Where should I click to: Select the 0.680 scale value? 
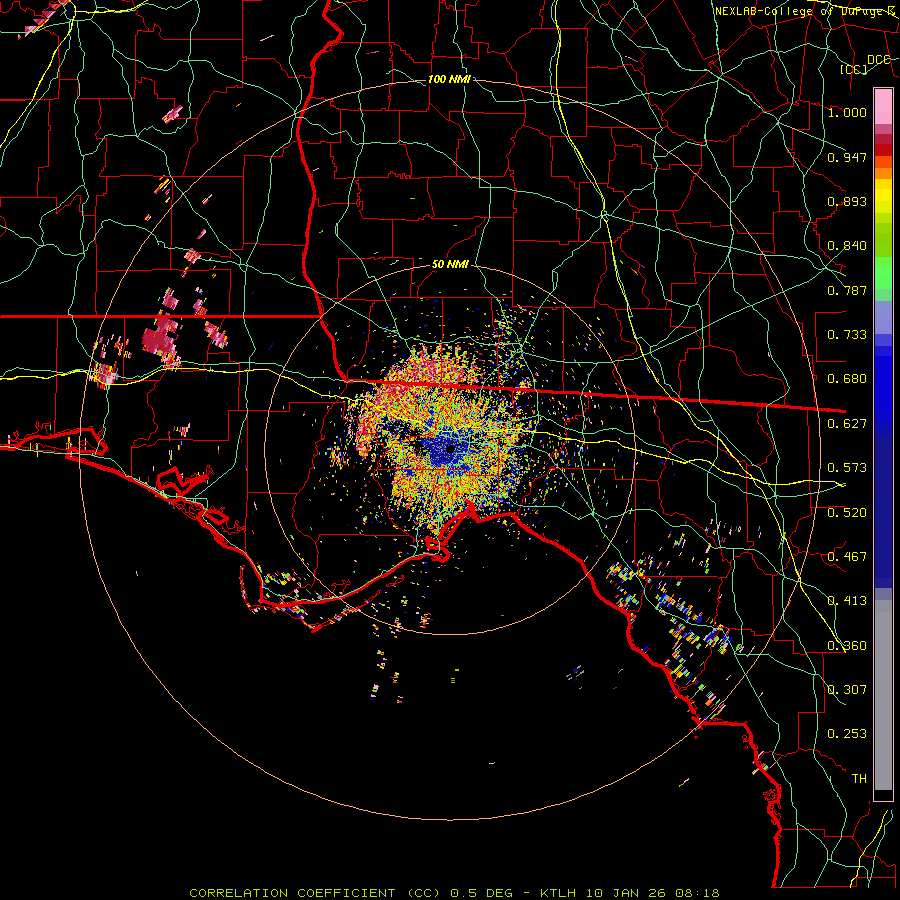tap(847, 378)
